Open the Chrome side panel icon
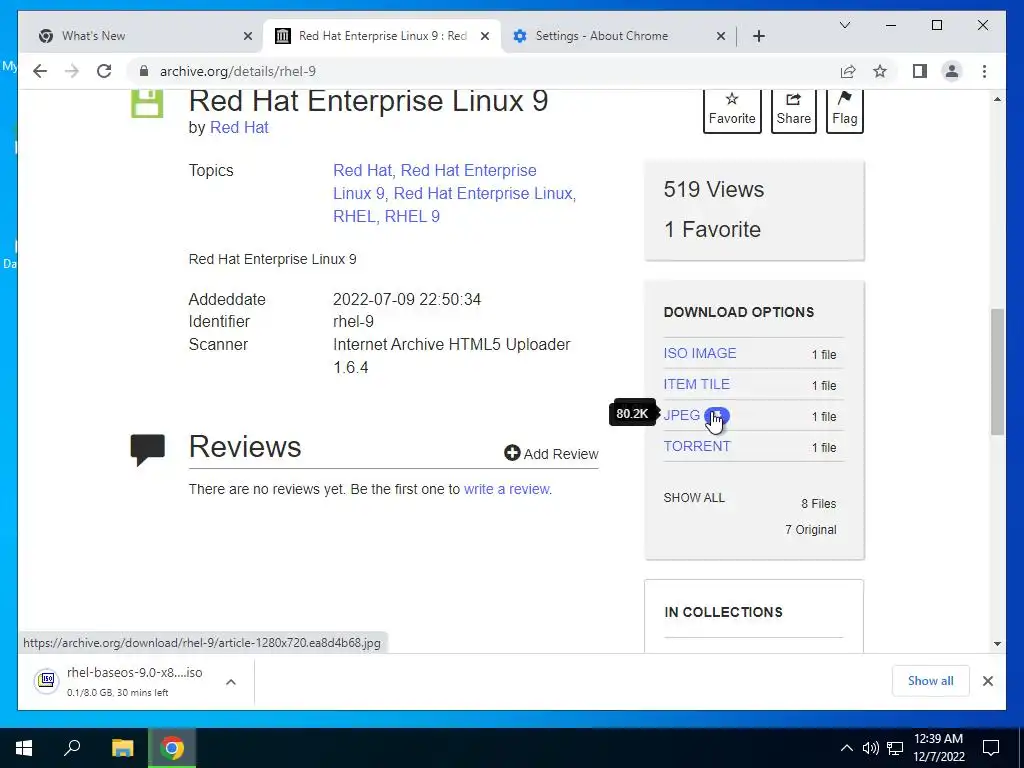 pyautogui.click(x=920, y=71)
